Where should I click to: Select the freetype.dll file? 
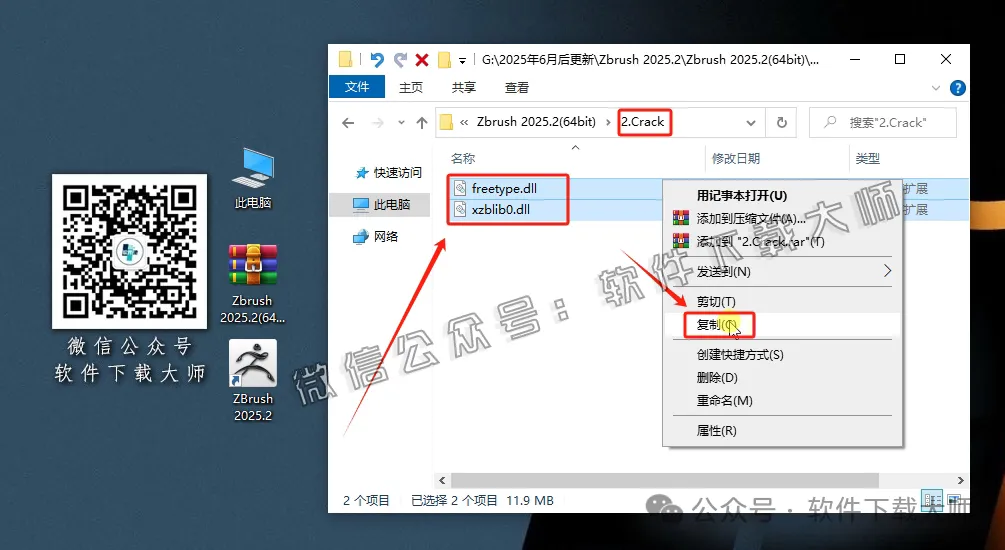click(504, 188)
